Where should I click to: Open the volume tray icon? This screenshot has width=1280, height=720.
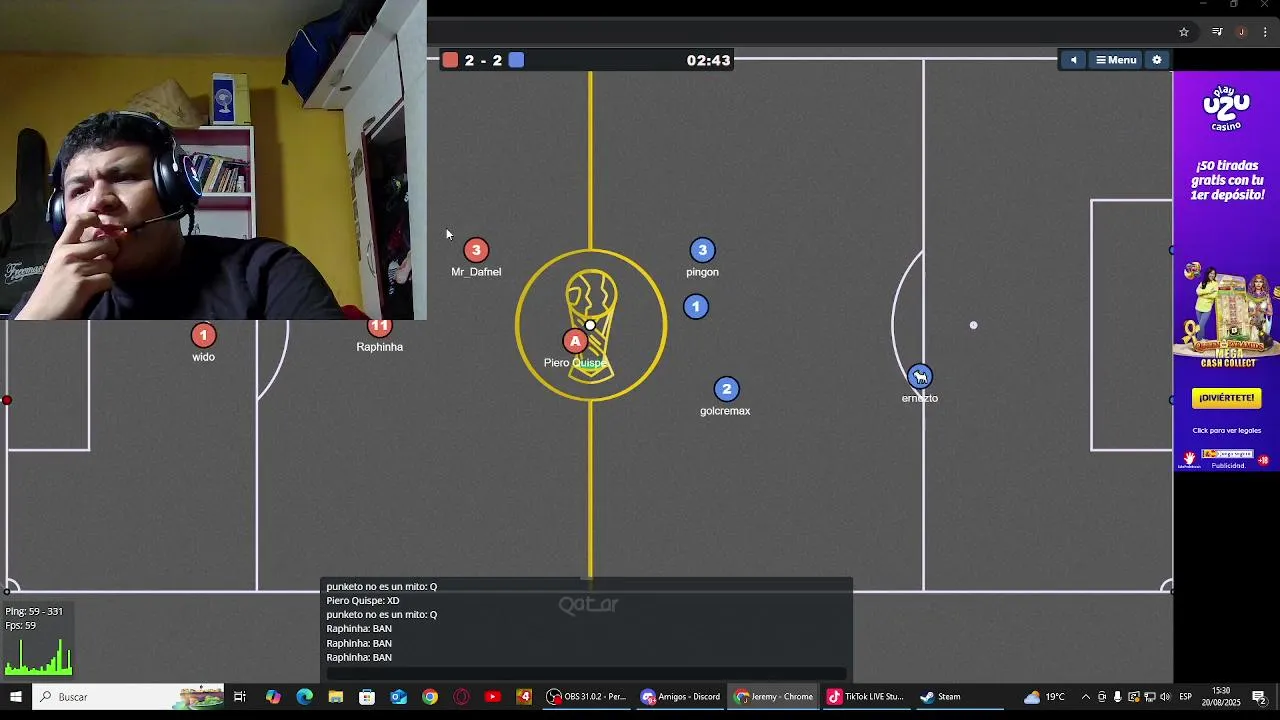(1165, 697)
